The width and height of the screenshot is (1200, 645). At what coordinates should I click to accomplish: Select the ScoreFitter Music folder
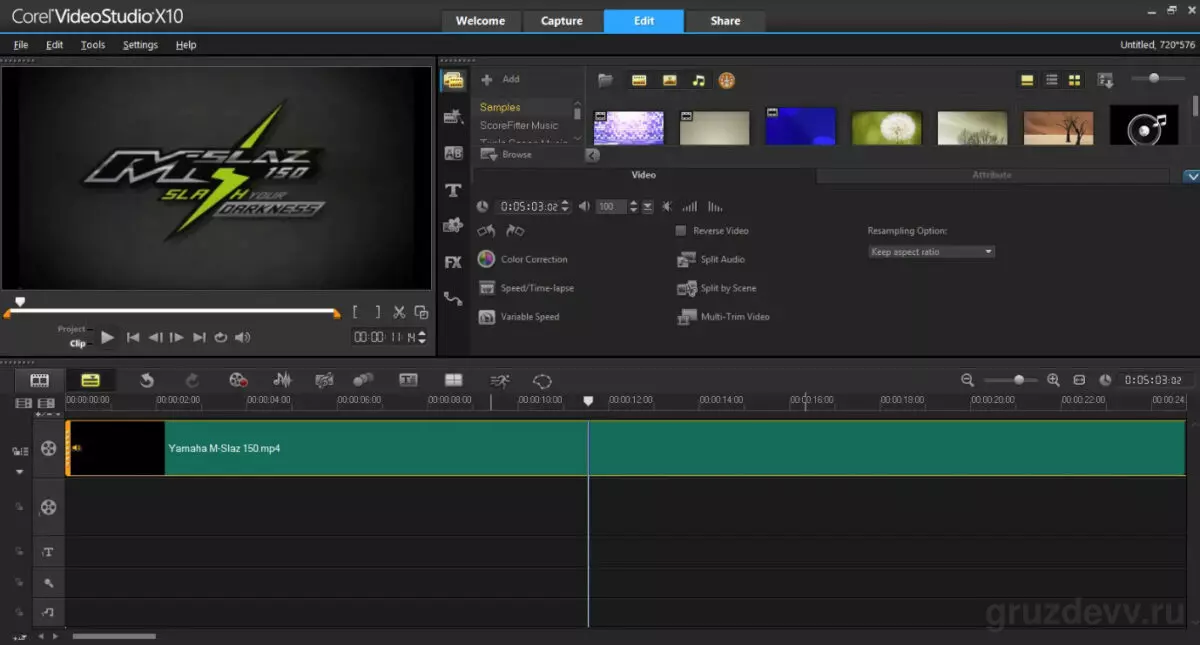(519, 126)
